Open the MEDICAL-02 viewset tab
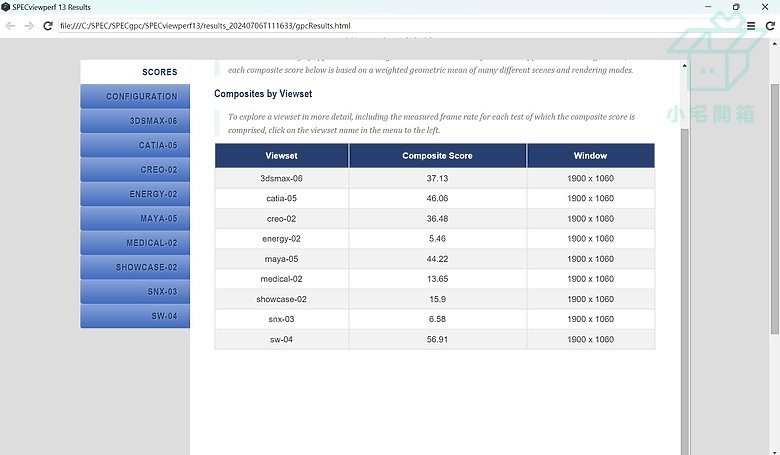The image size is (780, 455). click(x=135, y=243)
